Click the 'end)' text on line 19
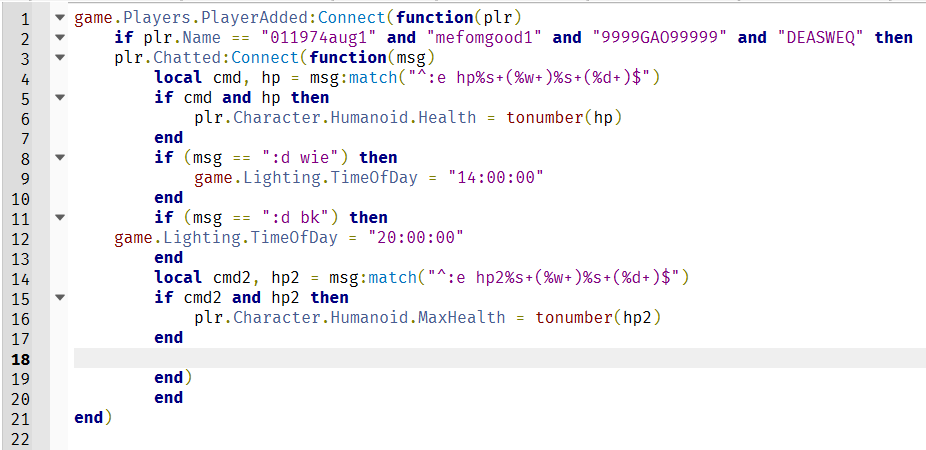Image resolution: width=926 pixels, height=450 pixels. coord(173,377)
